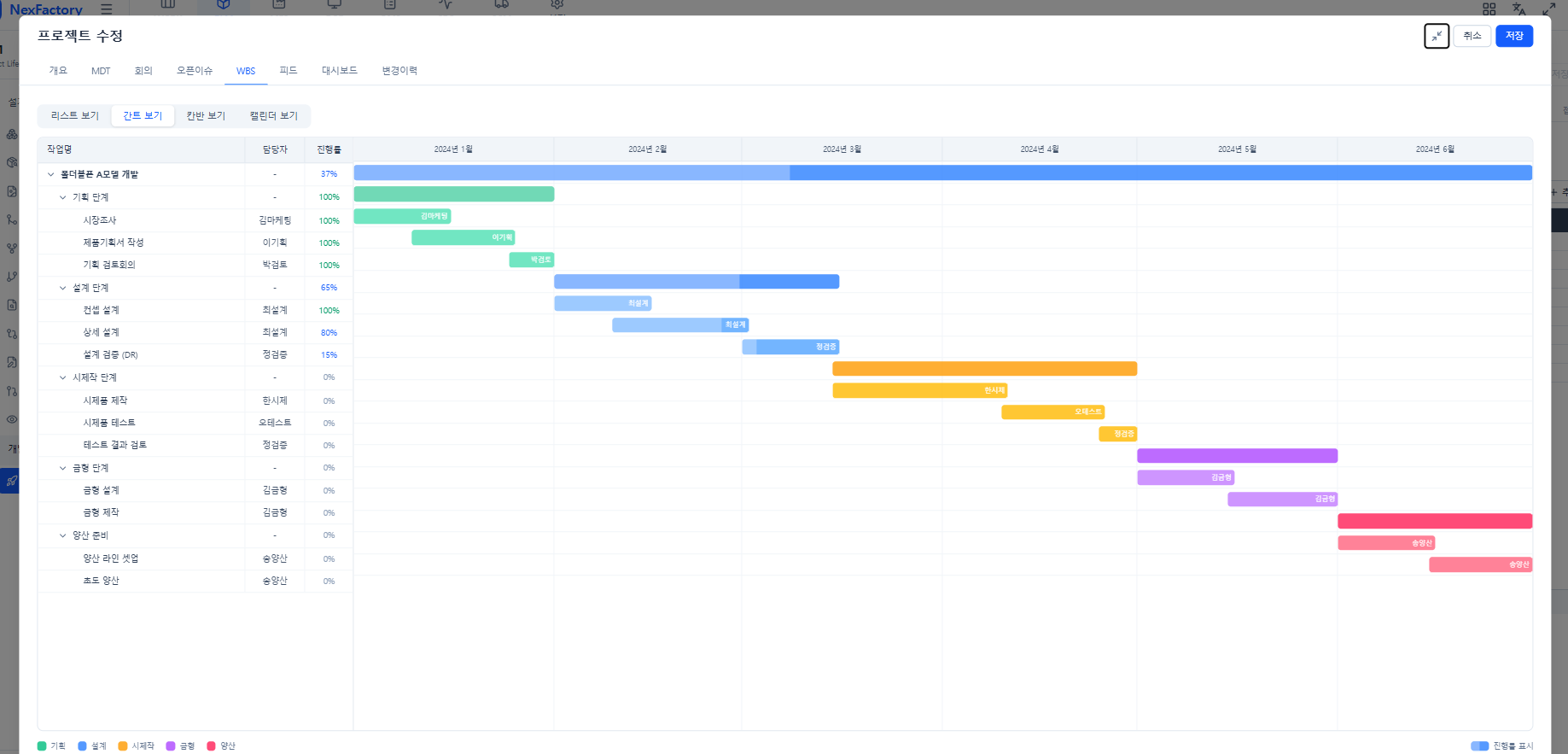1568x754 pixels.
Task: Select the 시장조사 Gantt bar labeled 김마케팅
Action: [402, 216]
